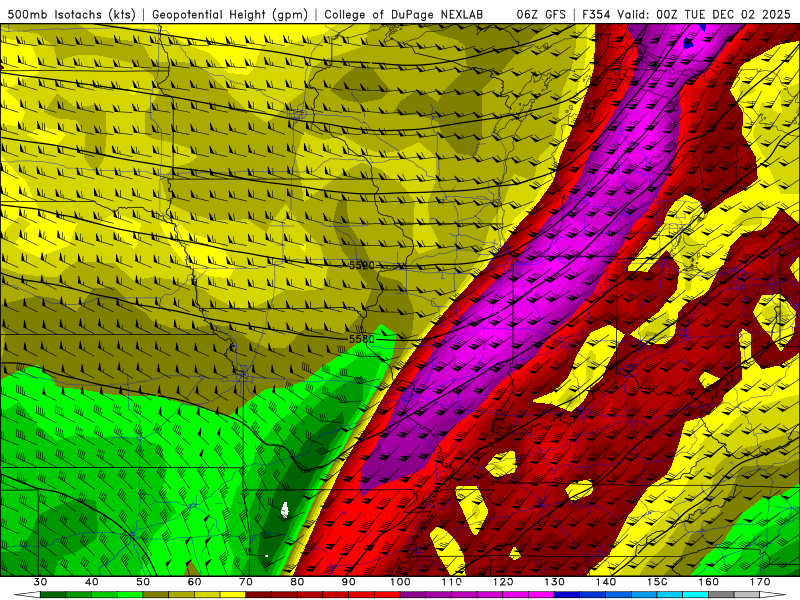
Task: Click the first dark blue swatch below 130
Action: 567,594
